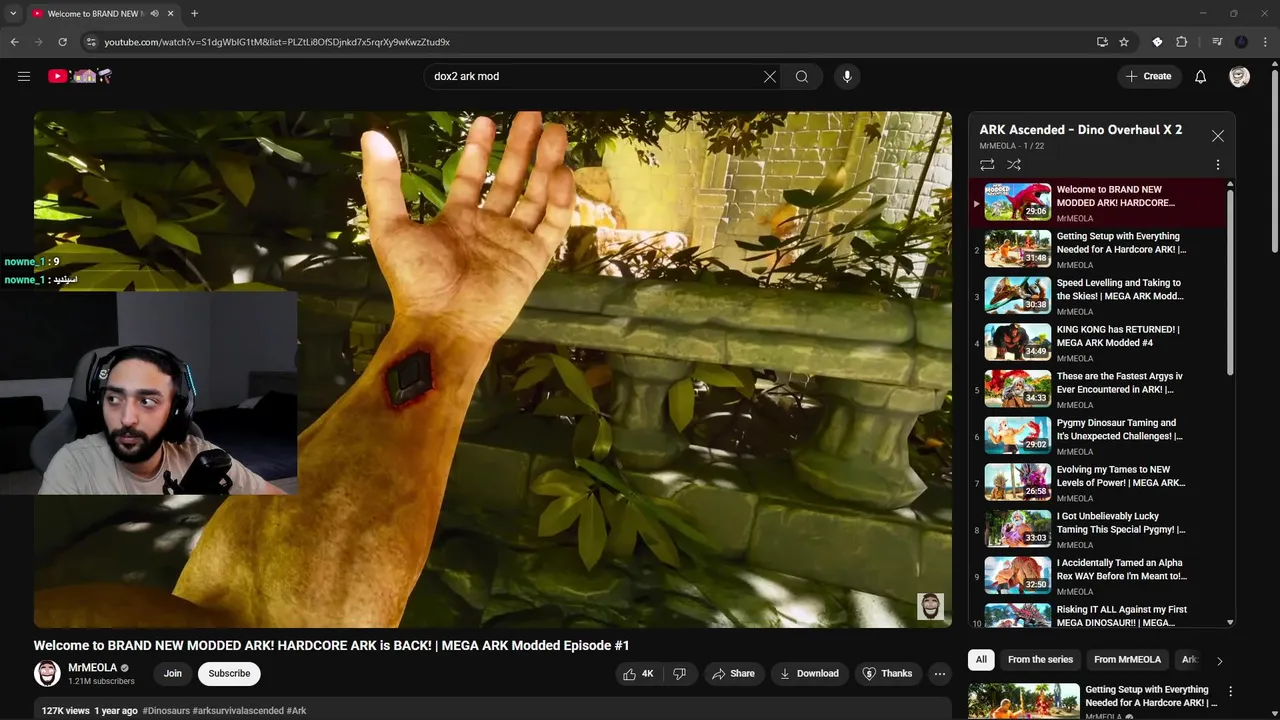The width and height of the screenshot is (1280, 720).
Task: Toggle shuffle playlist
Action: tap(1014, 165)
